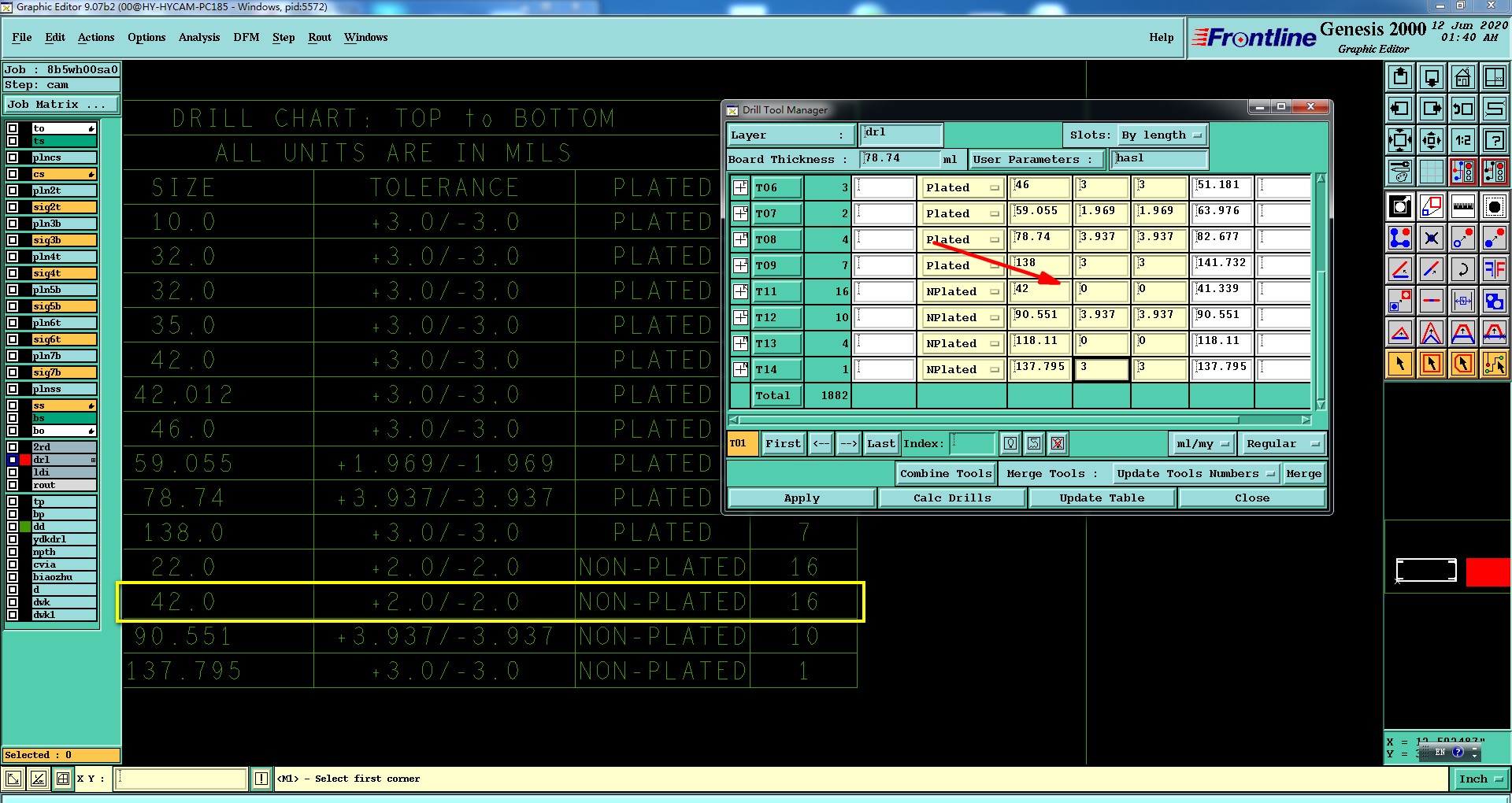This screenshot has width=1512, height=803.
Task: Click the overlapping blue circles icon
Action: tap(1495, 301)
